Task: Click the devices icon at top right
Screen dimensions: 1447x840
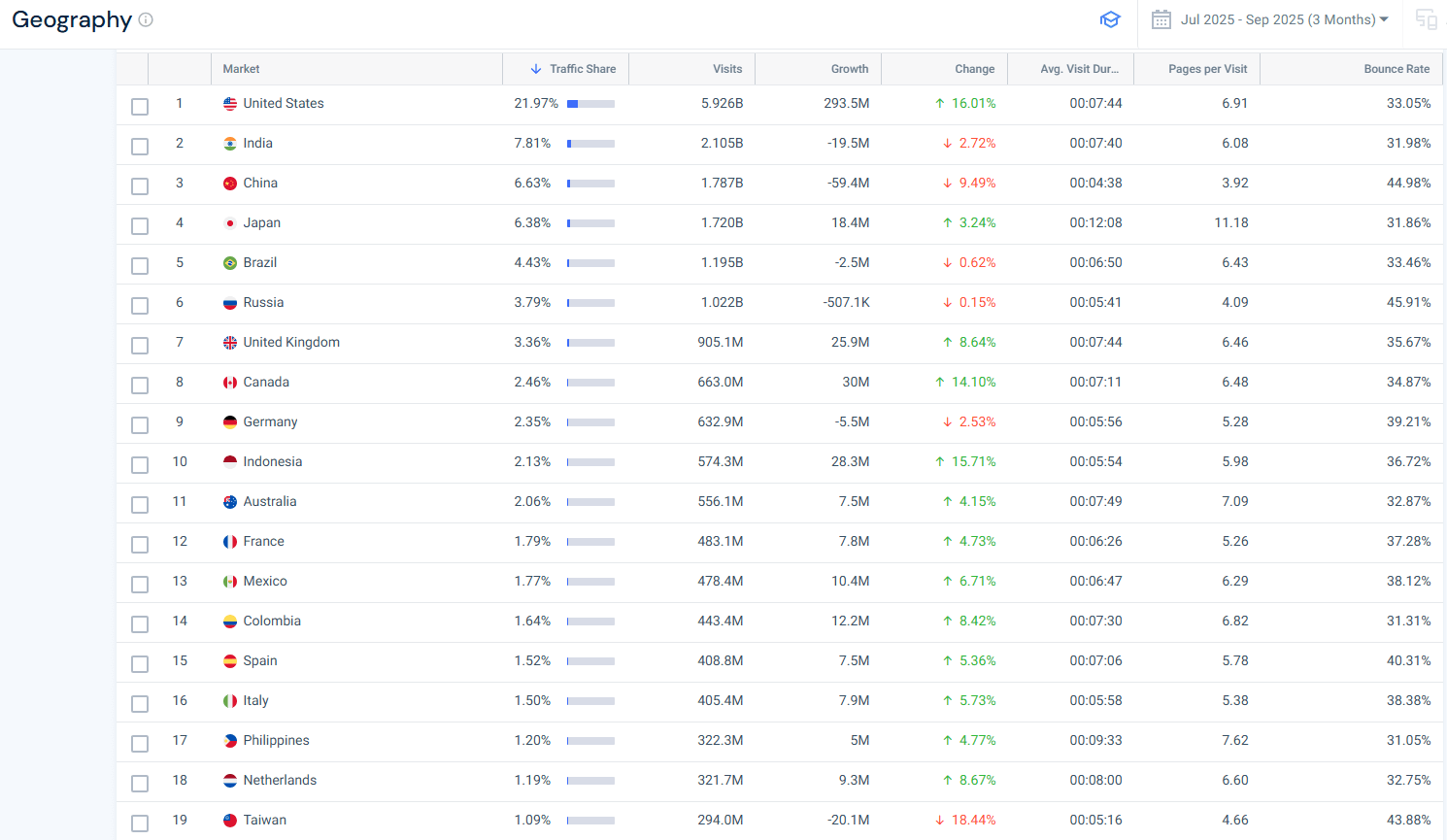Action: (1426, 19)
